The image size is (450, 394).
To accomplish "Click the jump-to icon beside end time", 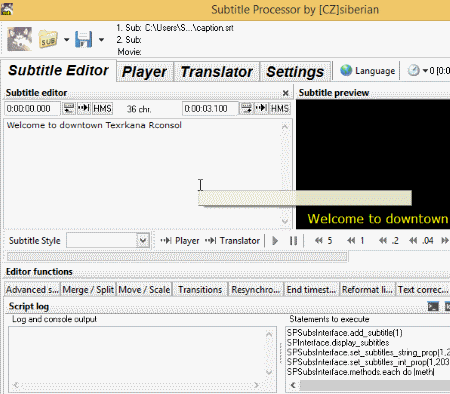I will click(261, 108).
